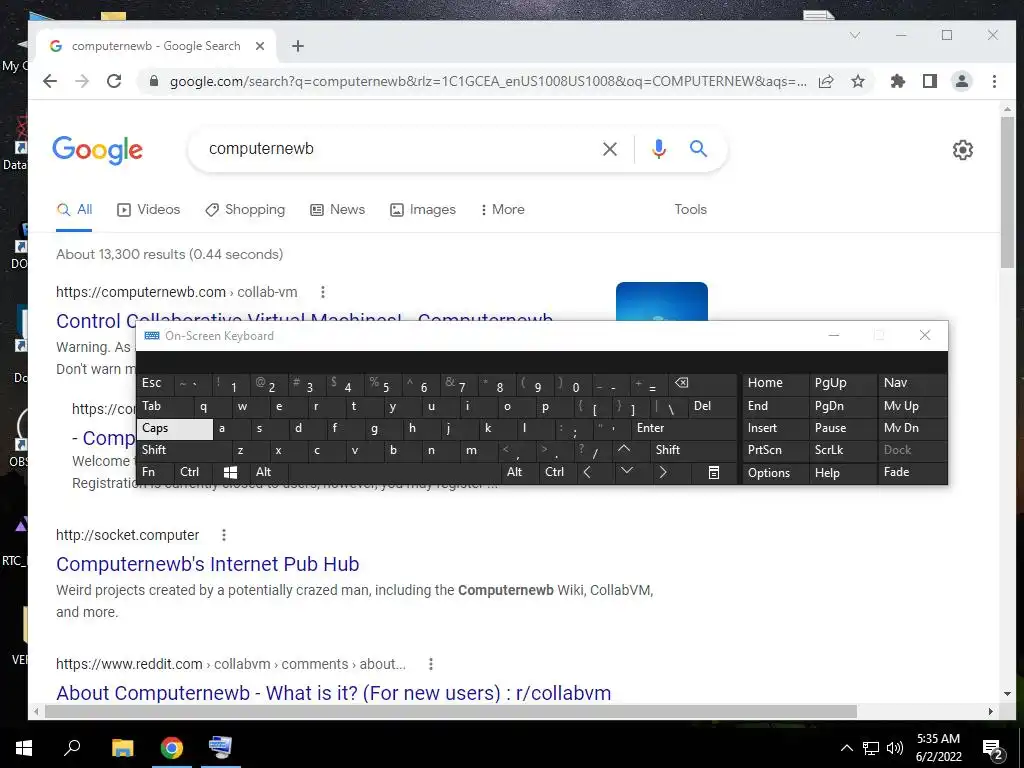Click the padlock site info icon

click(x=153, y=81)
